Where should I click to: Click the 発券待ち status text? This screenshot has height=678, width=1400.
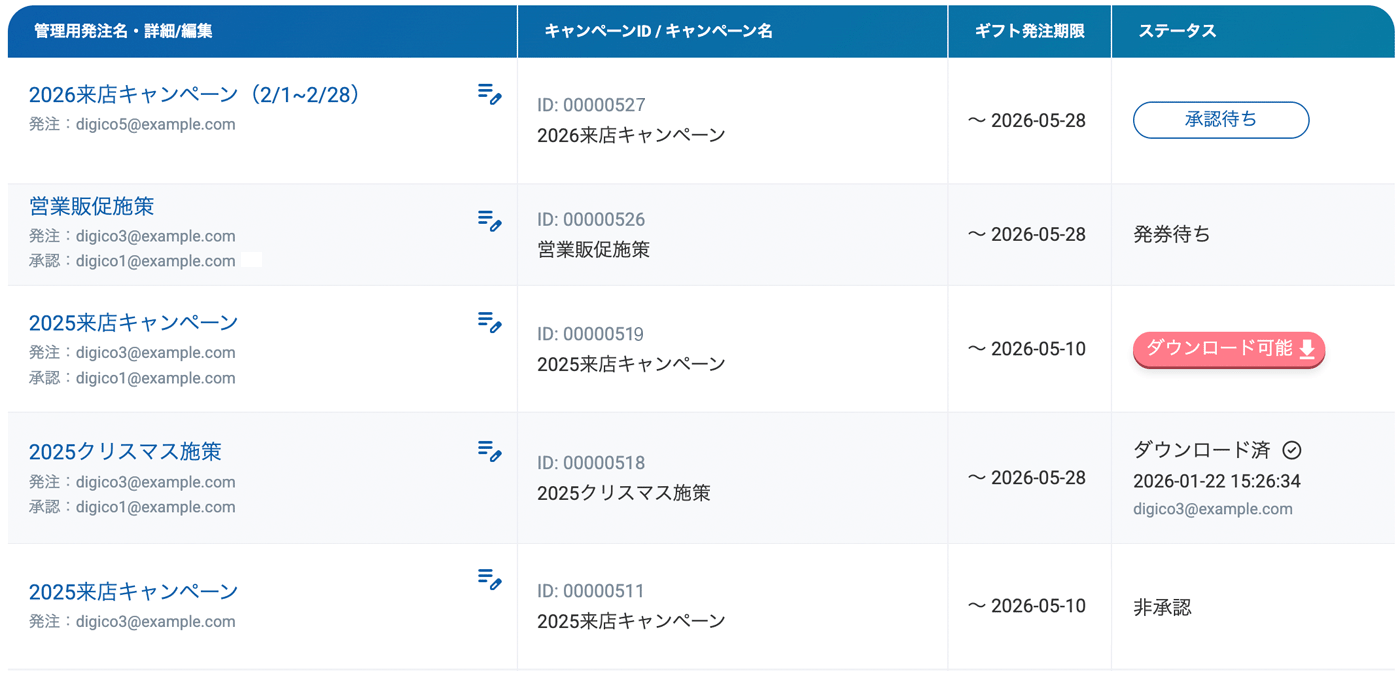click(1171, 235)
